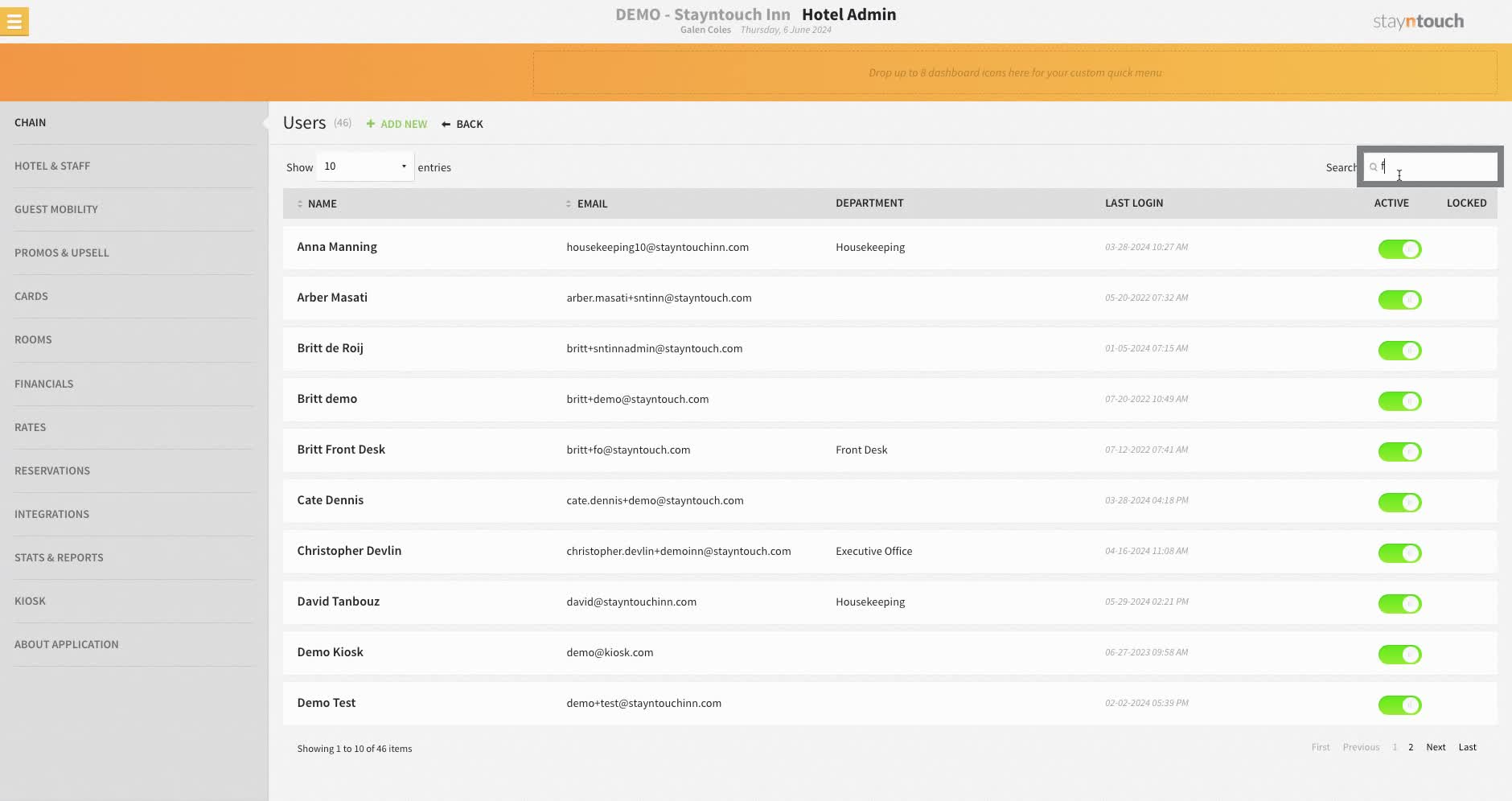Click the Back button
The image size is (1512, 801).
[x=462, y=124]
